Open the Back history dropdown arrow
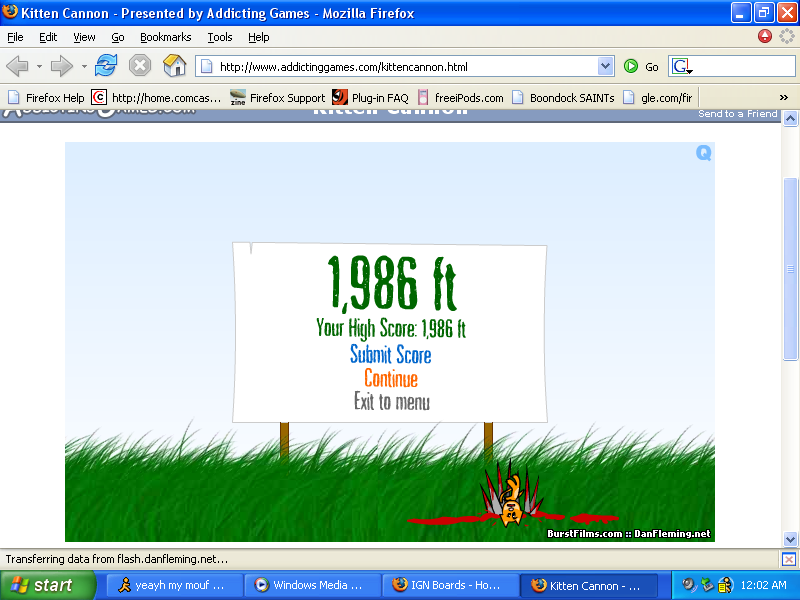 (x=39, y=66)
